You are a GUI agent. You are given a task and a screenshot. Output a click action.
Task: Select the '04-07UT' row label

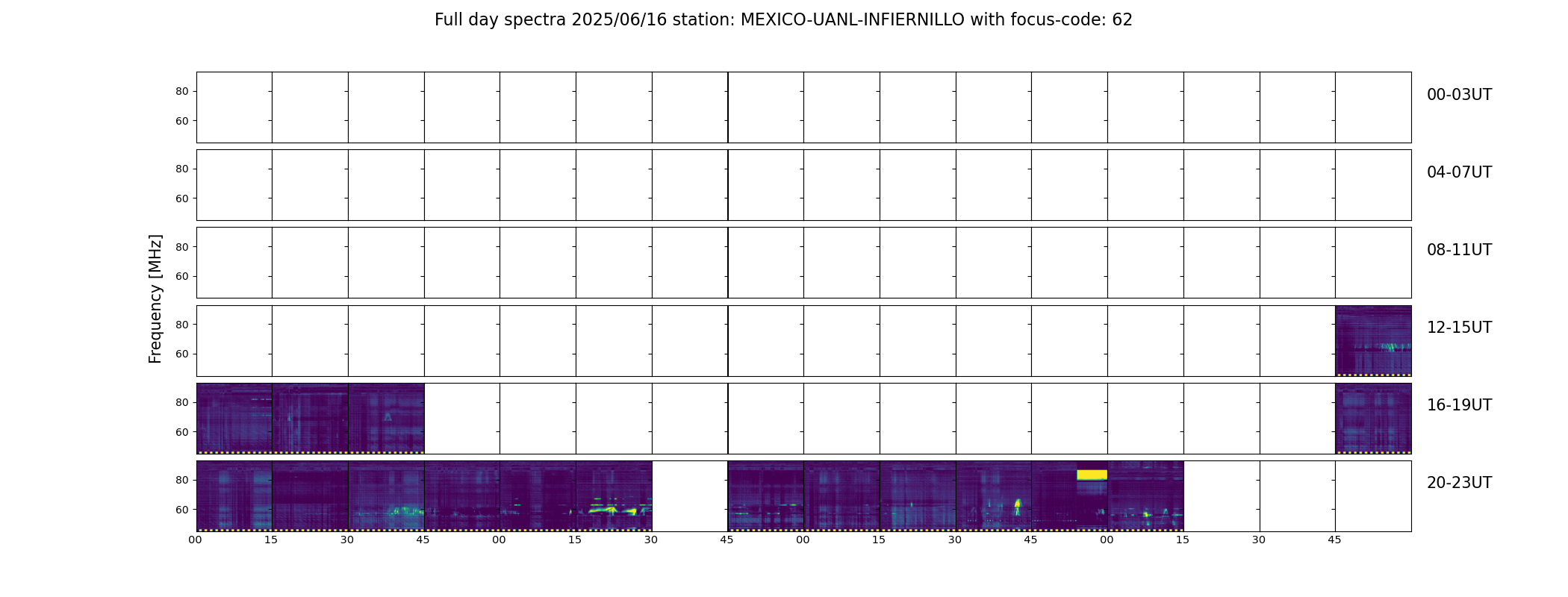point(1459,172)
